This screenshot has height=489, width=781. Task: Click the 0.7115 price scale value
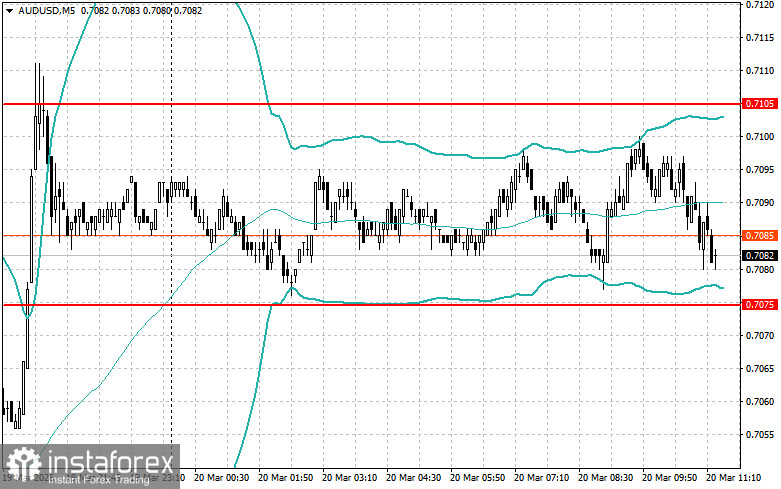coord(760,37)
